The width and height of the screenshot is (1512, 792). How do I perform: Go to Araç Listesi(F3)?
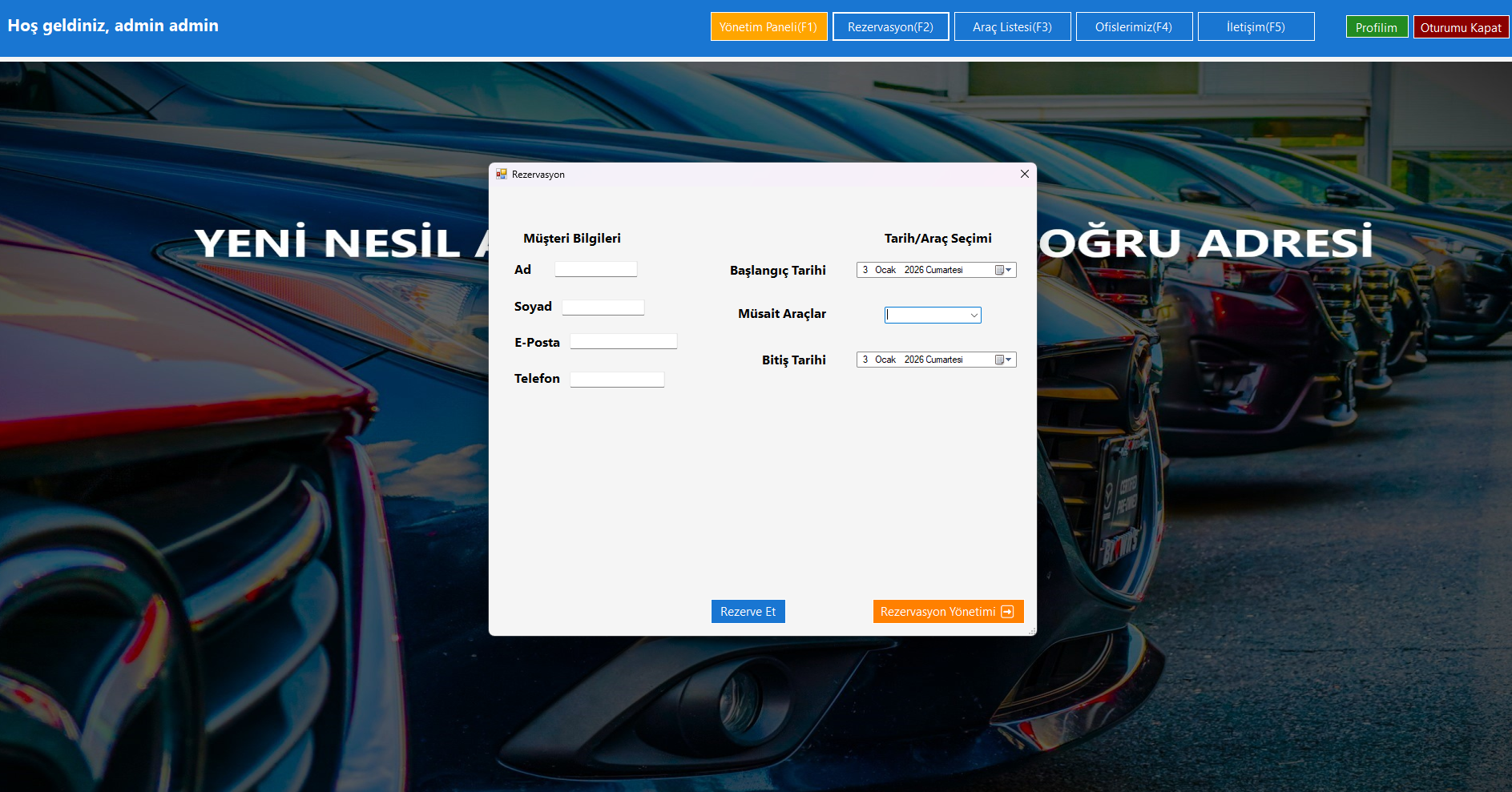[1012, 26]
